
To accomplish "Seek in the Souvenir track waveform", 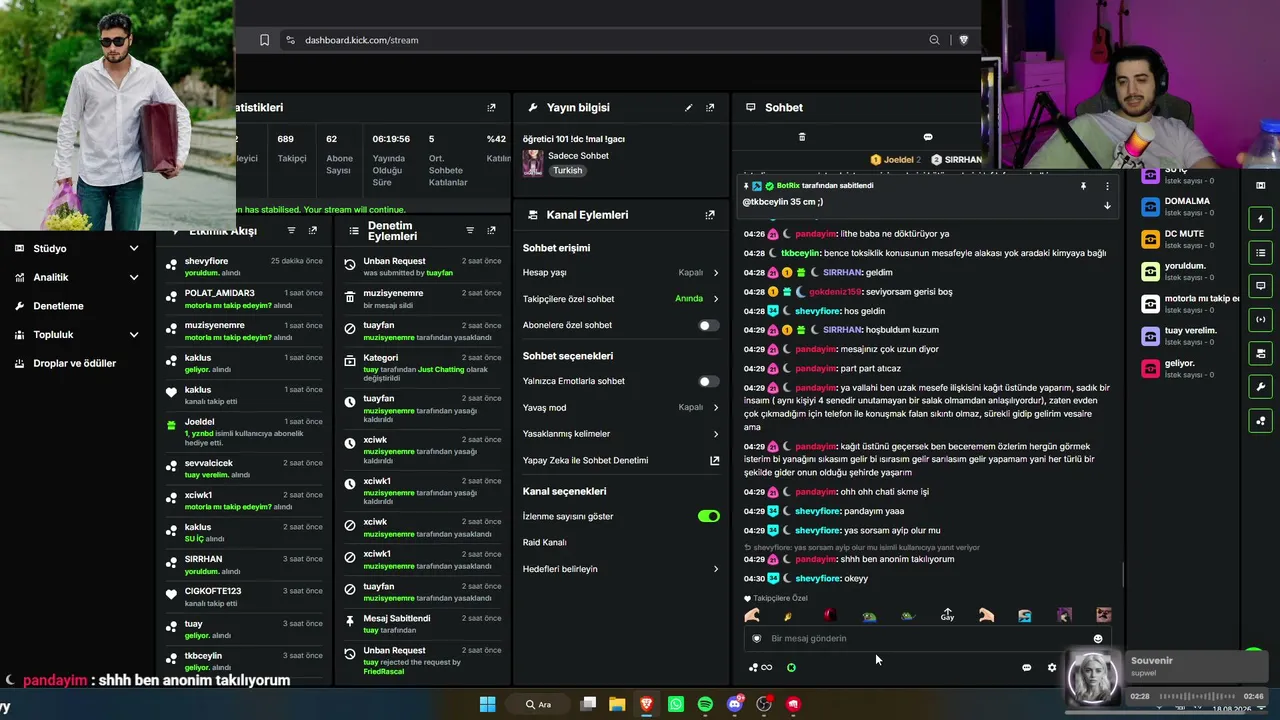I will click(1196, 696).
